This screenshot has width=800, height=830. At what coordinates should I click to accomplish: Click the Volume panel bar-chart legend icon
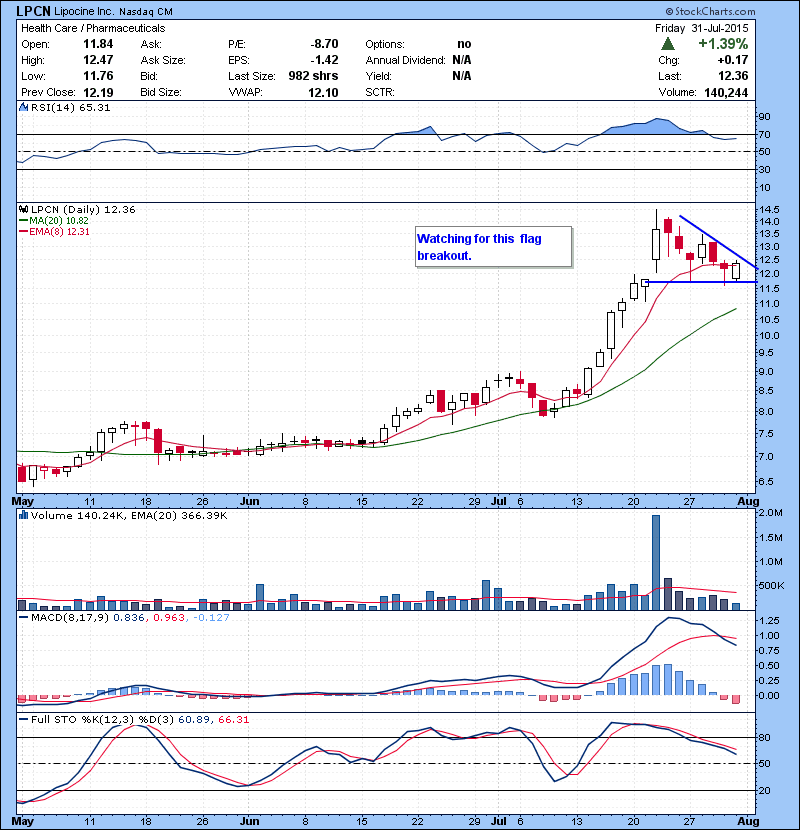point(23,515)
